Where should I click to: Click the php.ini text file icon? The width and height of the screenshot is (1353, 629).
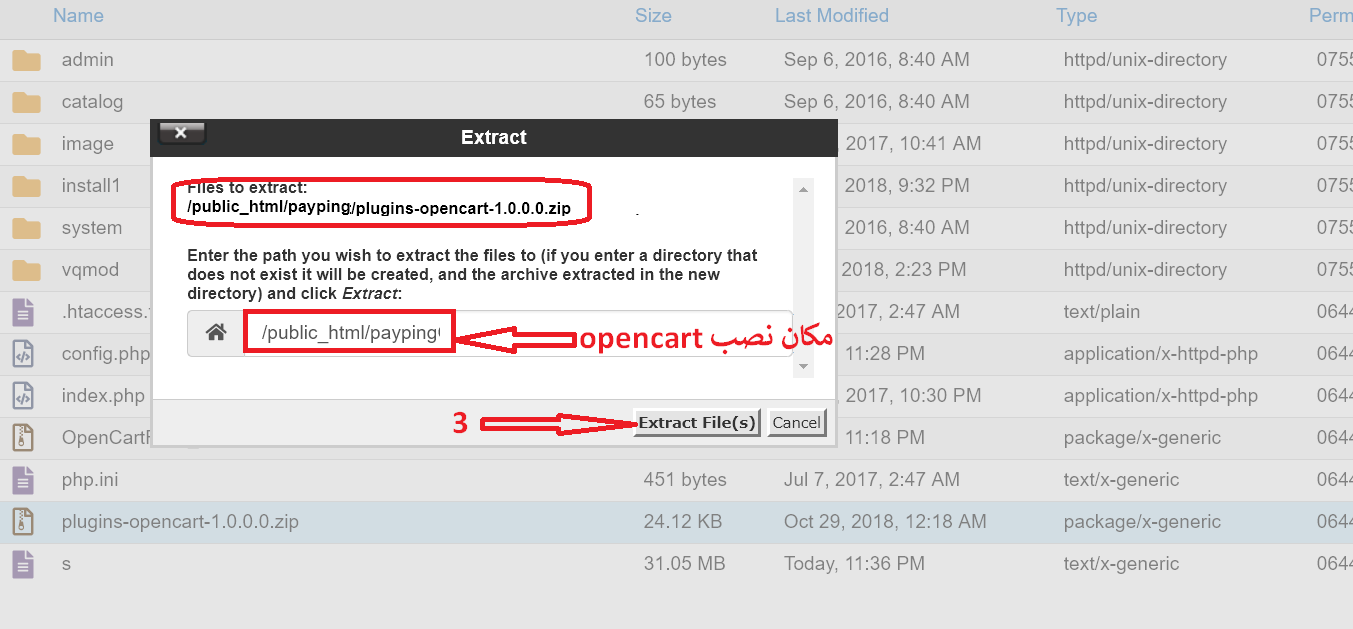point(23,480)
